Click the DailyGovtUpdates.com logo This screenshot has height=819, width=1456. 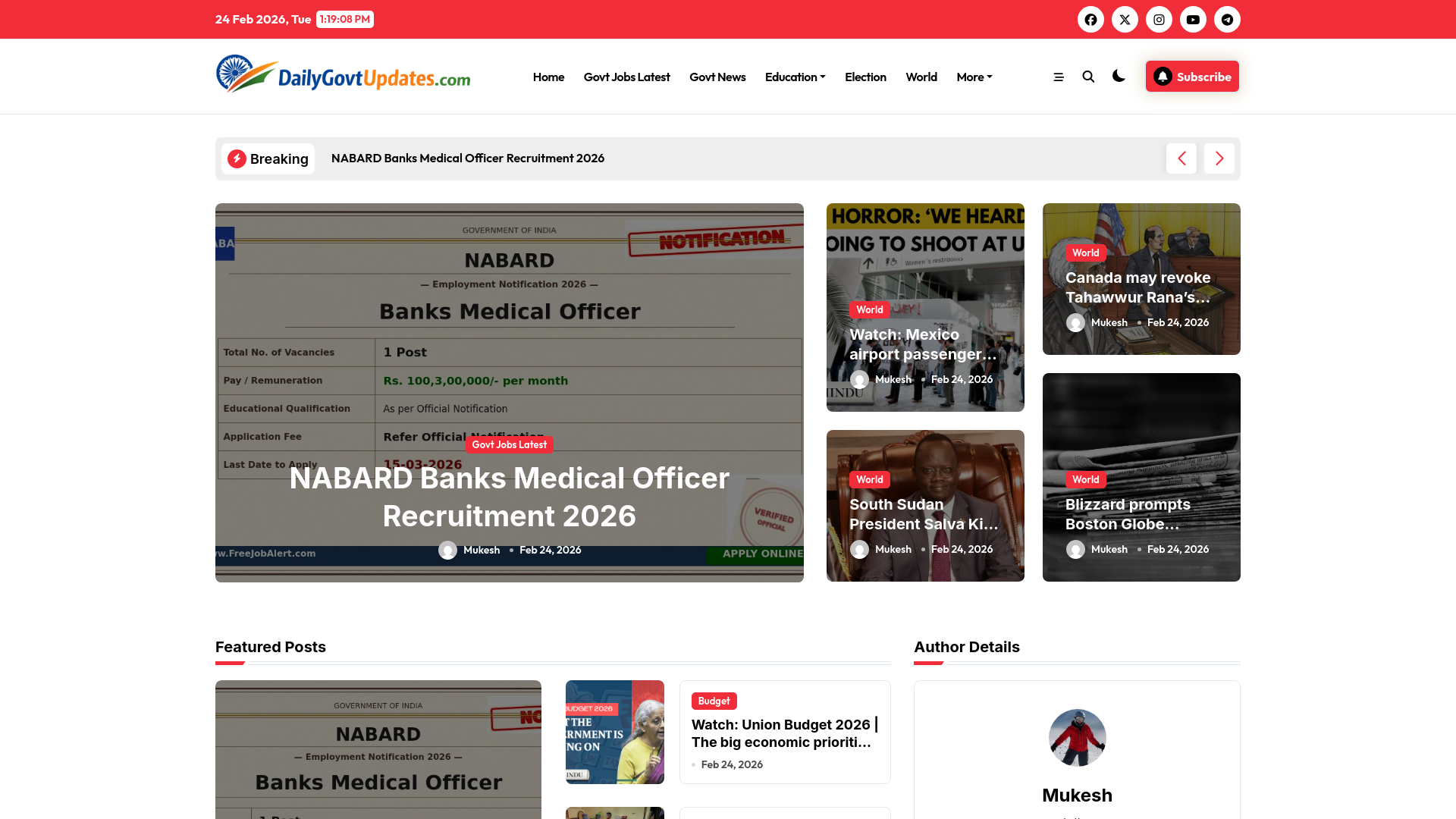[x=343, y=74]
